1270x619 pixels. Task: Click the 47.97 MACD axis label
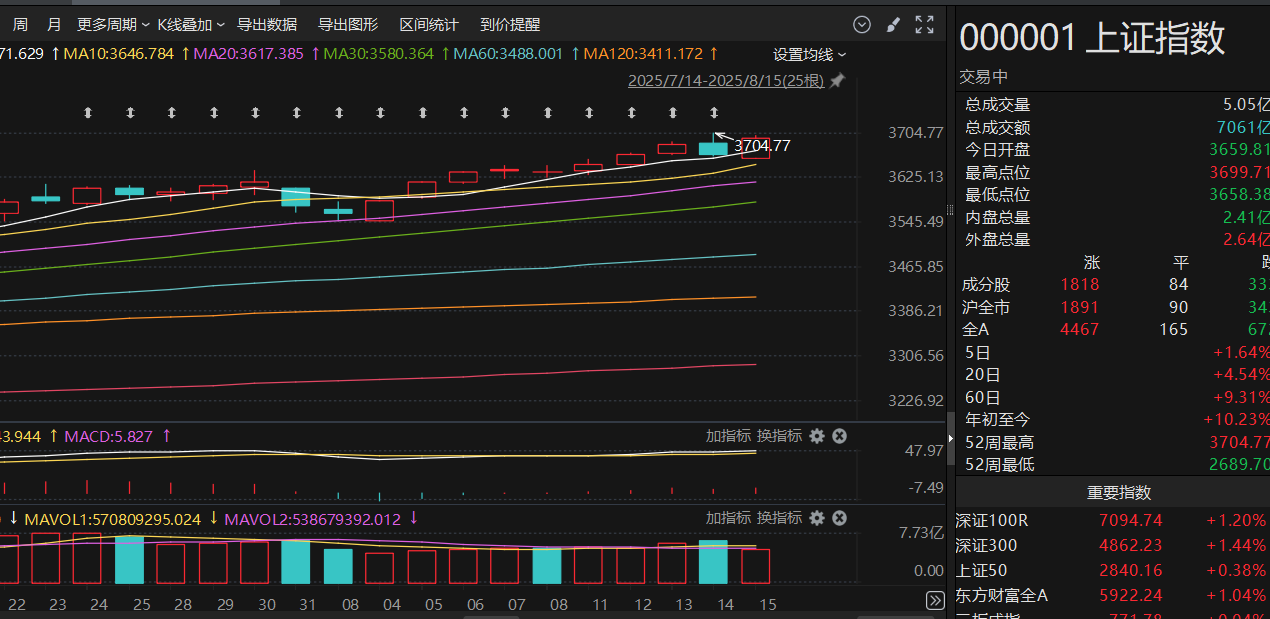pyautogui.click(x=924, y=451)
